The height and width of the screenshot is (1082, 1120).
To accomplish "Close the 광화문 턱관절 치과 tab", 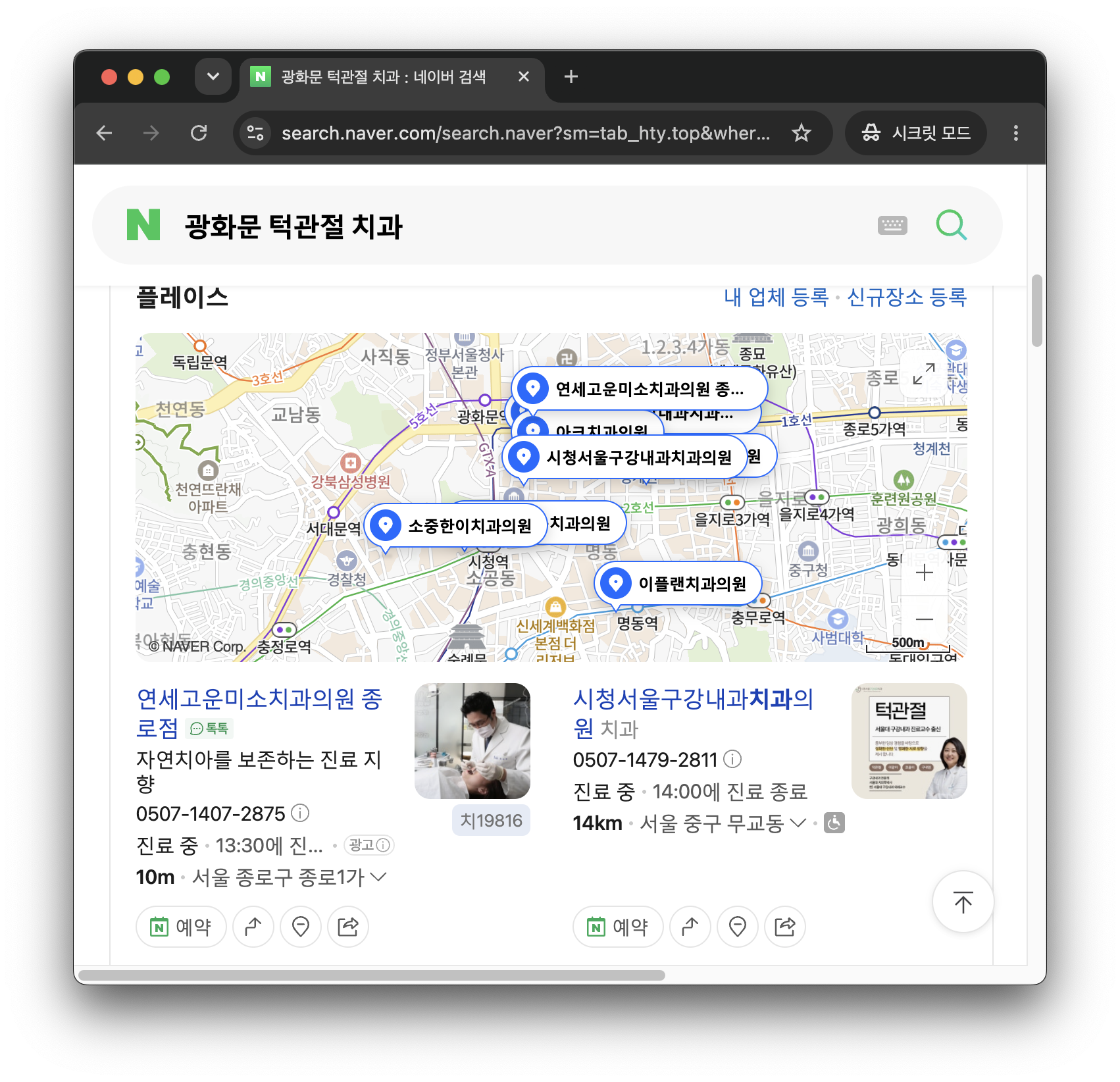I will click(x=524, y=77).
